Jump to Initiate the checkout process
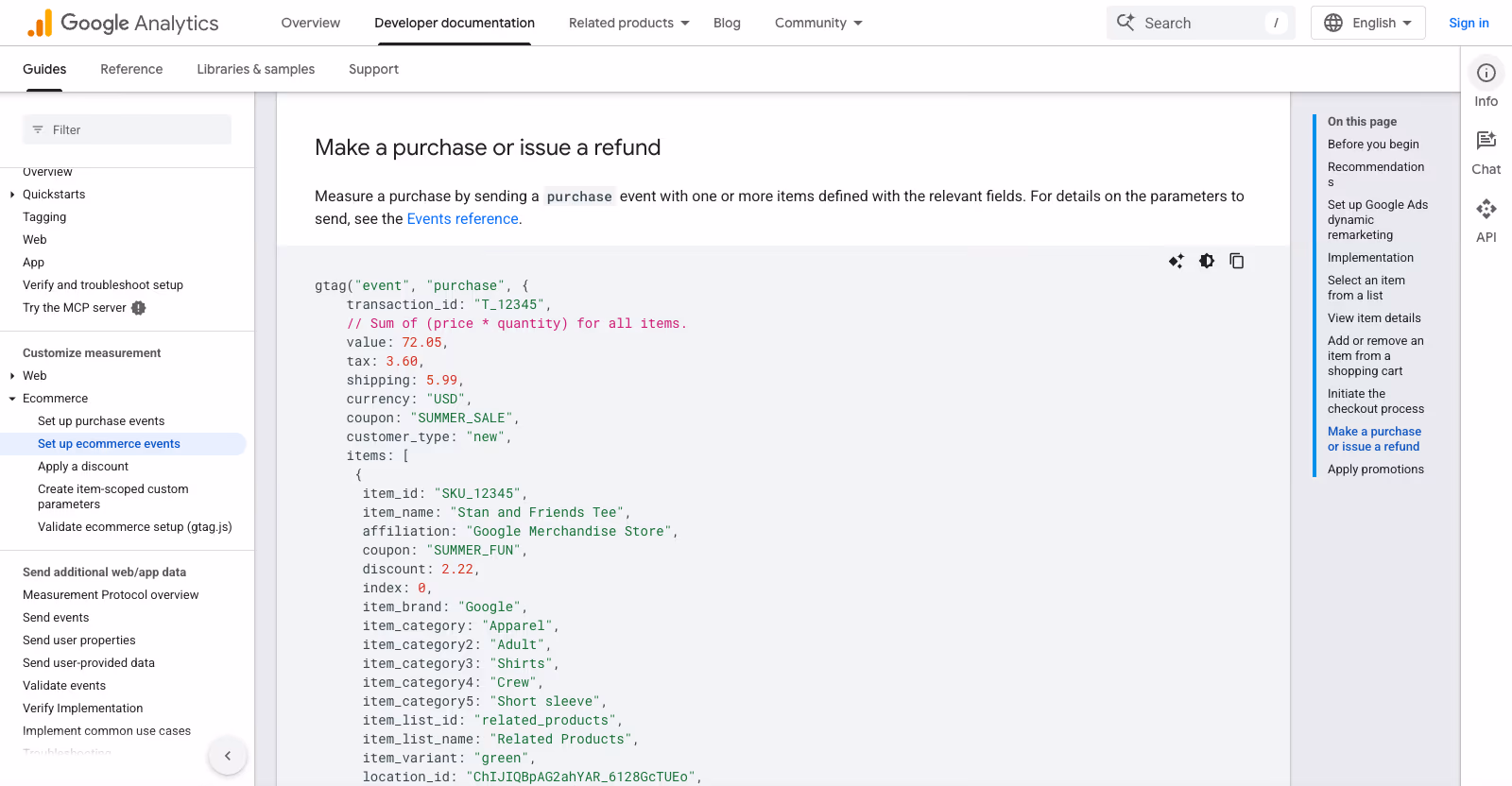This screenshot has width=1512, height=786. [1376, 402]
